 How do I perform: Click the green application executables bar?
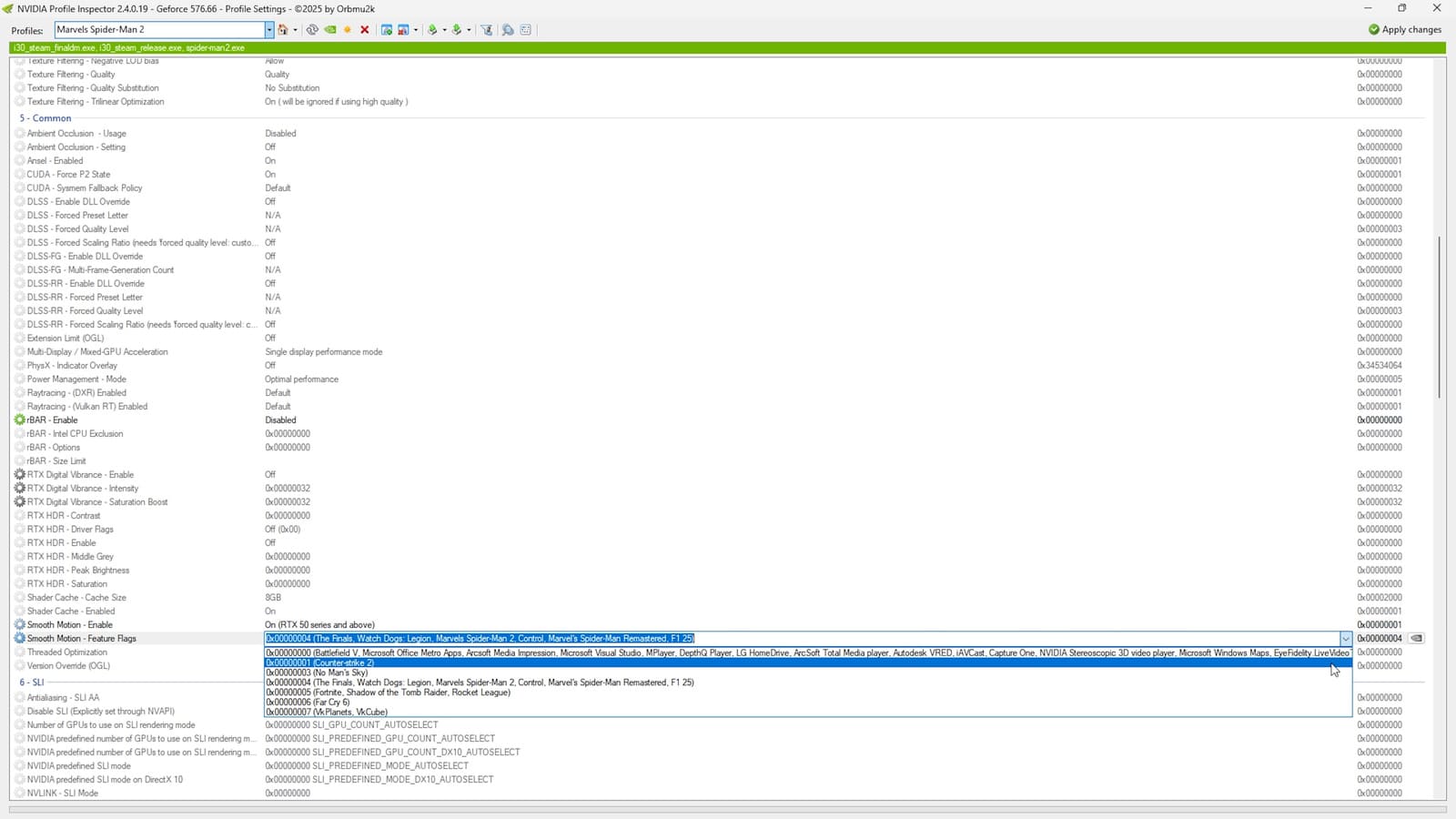click(728, 48)
